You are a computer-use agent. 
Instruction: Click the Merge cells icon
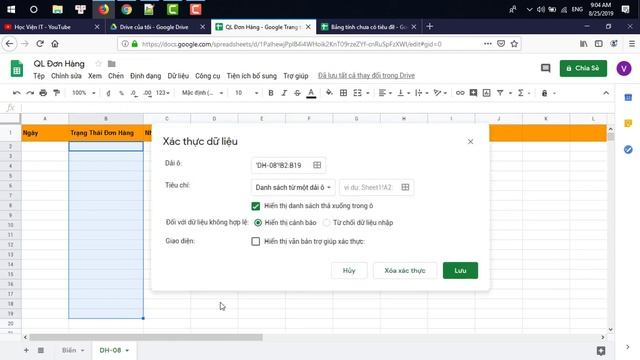click(358, 93)
